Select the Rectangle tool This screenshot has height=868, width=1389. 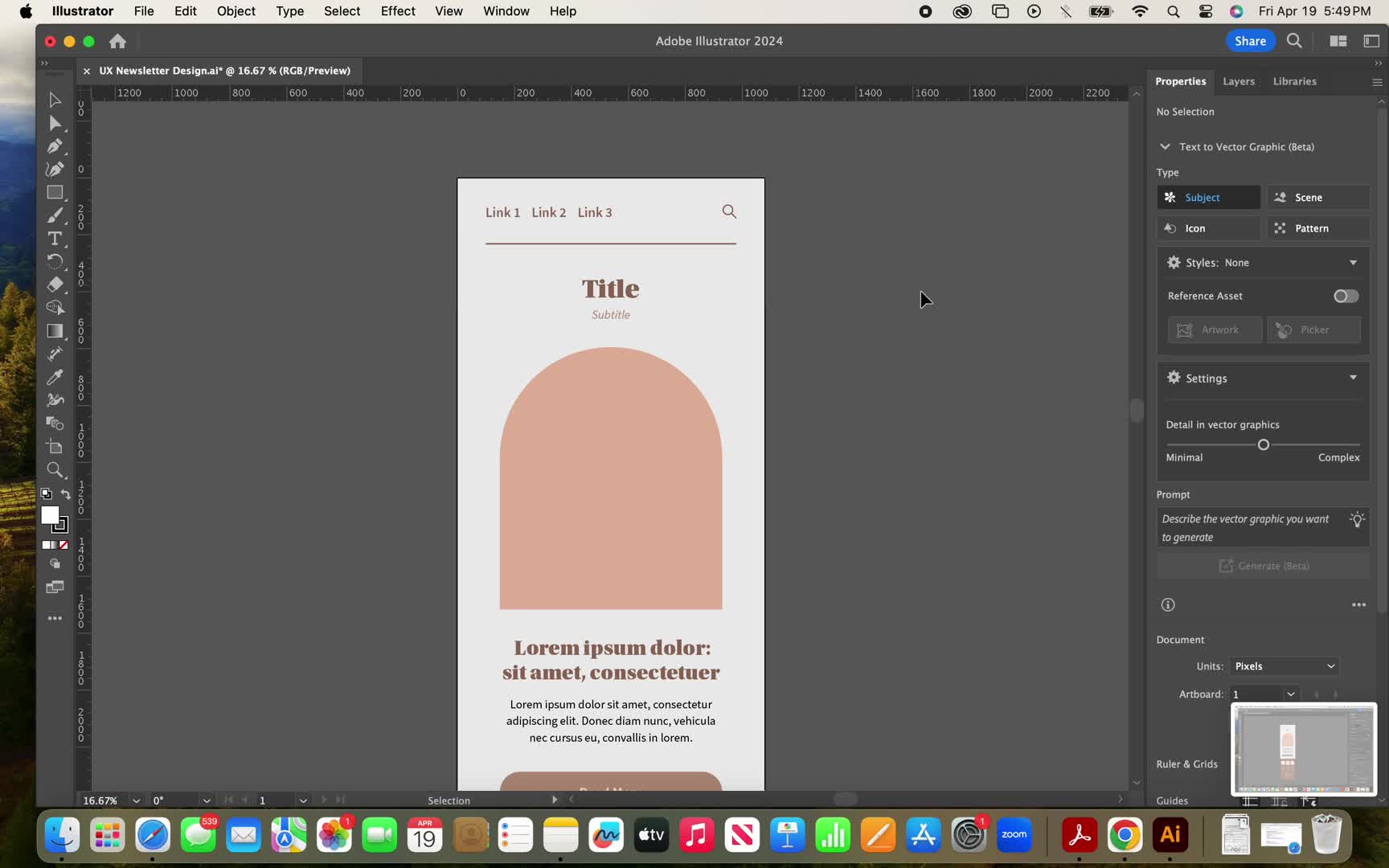[55, 192]
